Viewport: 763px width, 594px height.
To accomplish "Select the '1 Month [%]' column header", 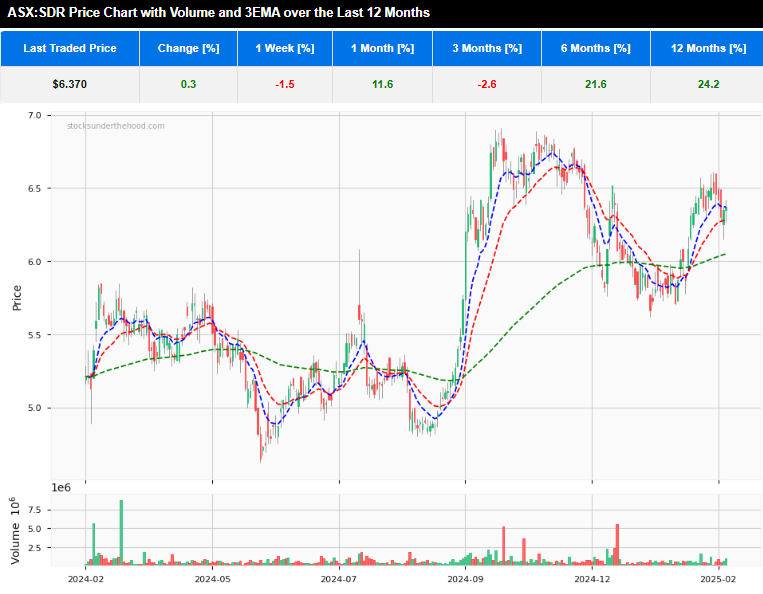I will pyautogui.click(x=382, y=48).
